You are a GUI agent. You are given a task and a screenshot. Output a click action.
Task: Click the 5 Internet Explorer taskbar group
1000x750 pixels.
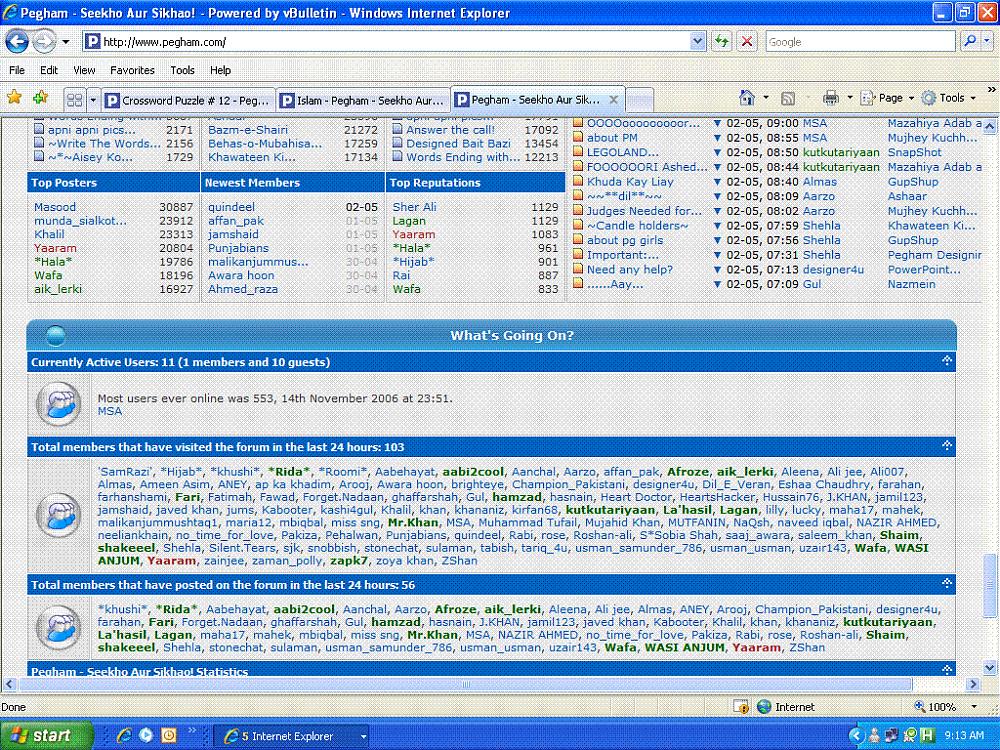point(292,736)
